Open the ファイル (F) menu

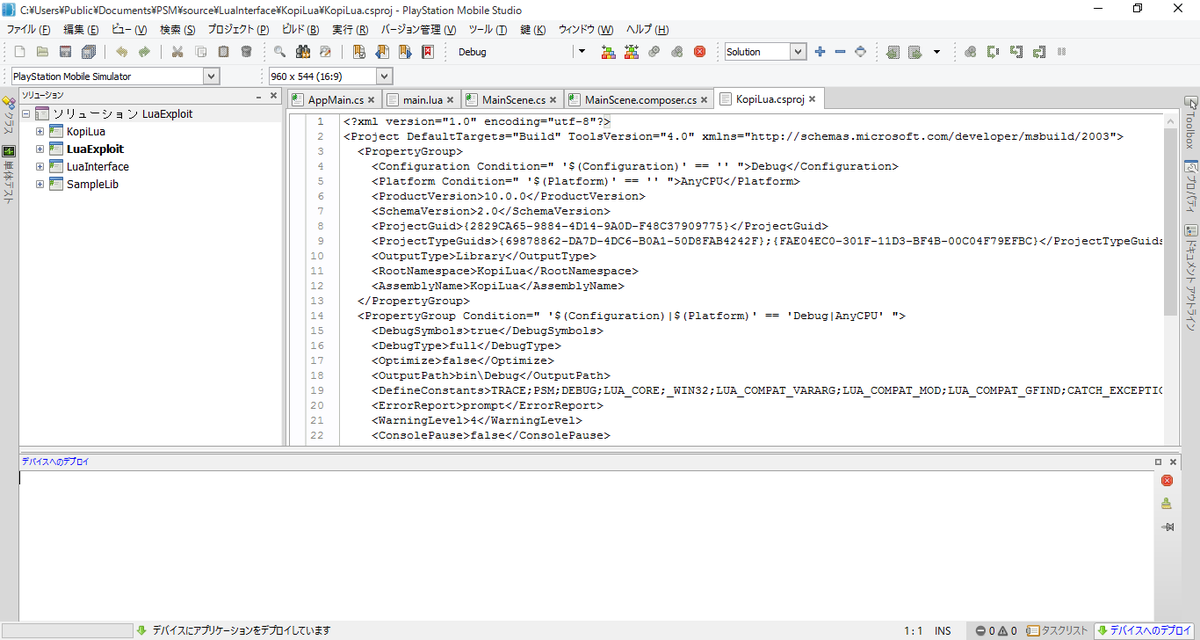(x=29, y=30)
